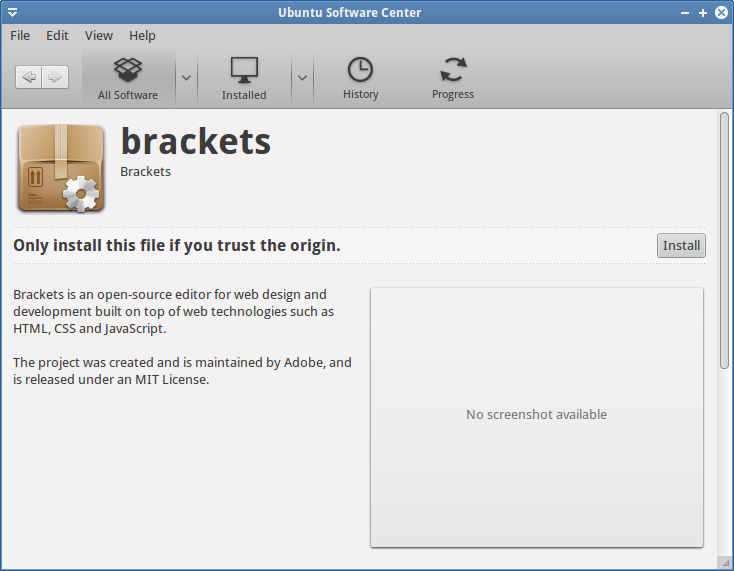The height and width of the screenshot is (571, 734).
Task: Click 'Only install this file' warning text
Action: (x=176, y=246)
